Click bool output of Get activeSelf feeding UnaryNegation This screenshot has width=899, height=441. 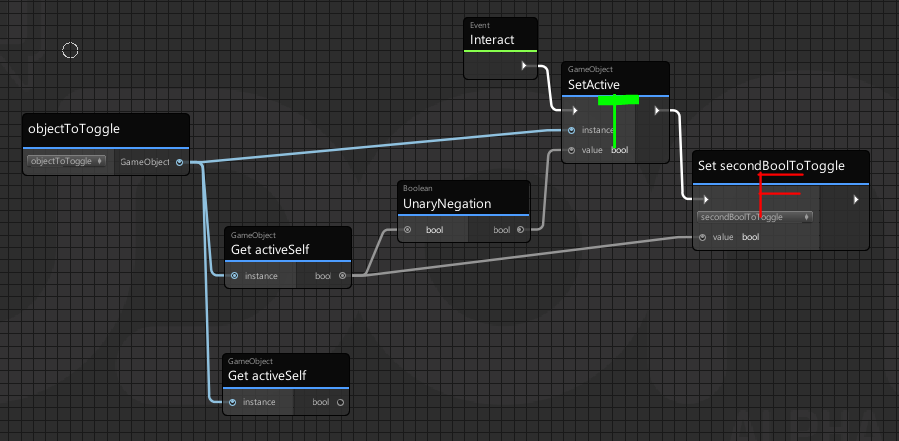pyautogui.click(x=342, y=276)
